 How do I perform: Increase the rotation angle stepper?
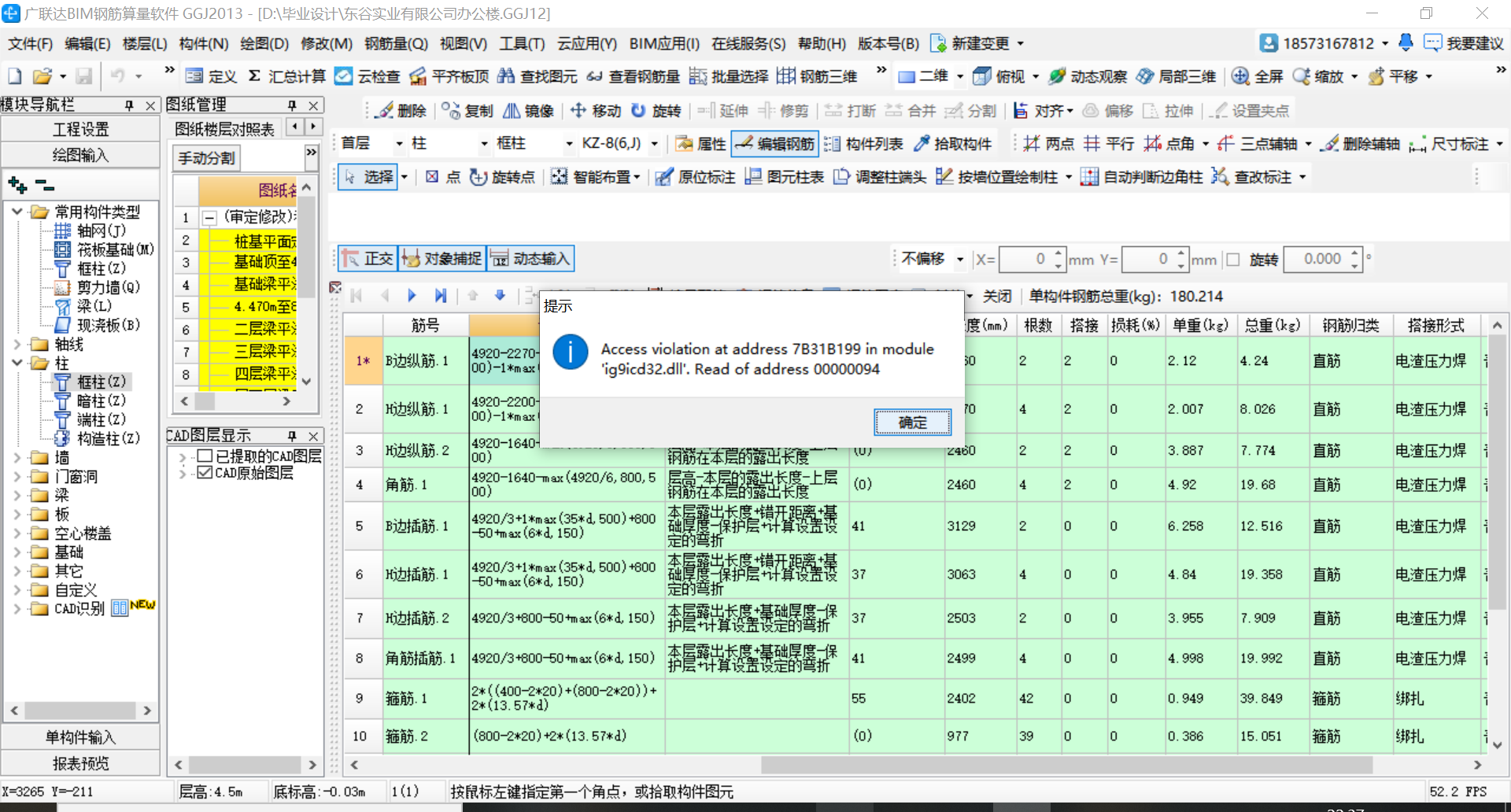[1354, 253]
